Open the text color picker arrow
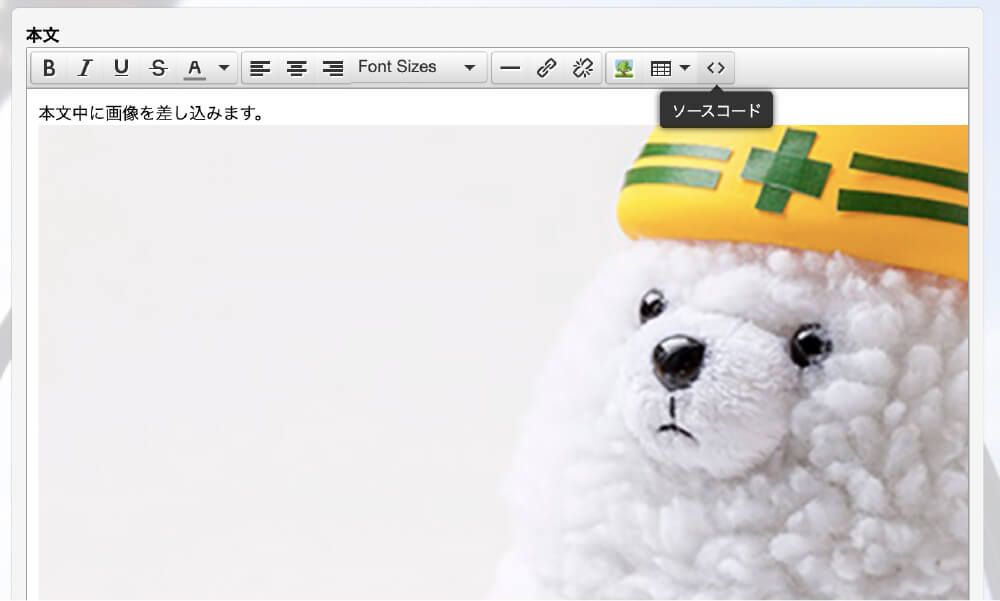The height and width of the screenshot is (601, 1000). tap(224, 68)
